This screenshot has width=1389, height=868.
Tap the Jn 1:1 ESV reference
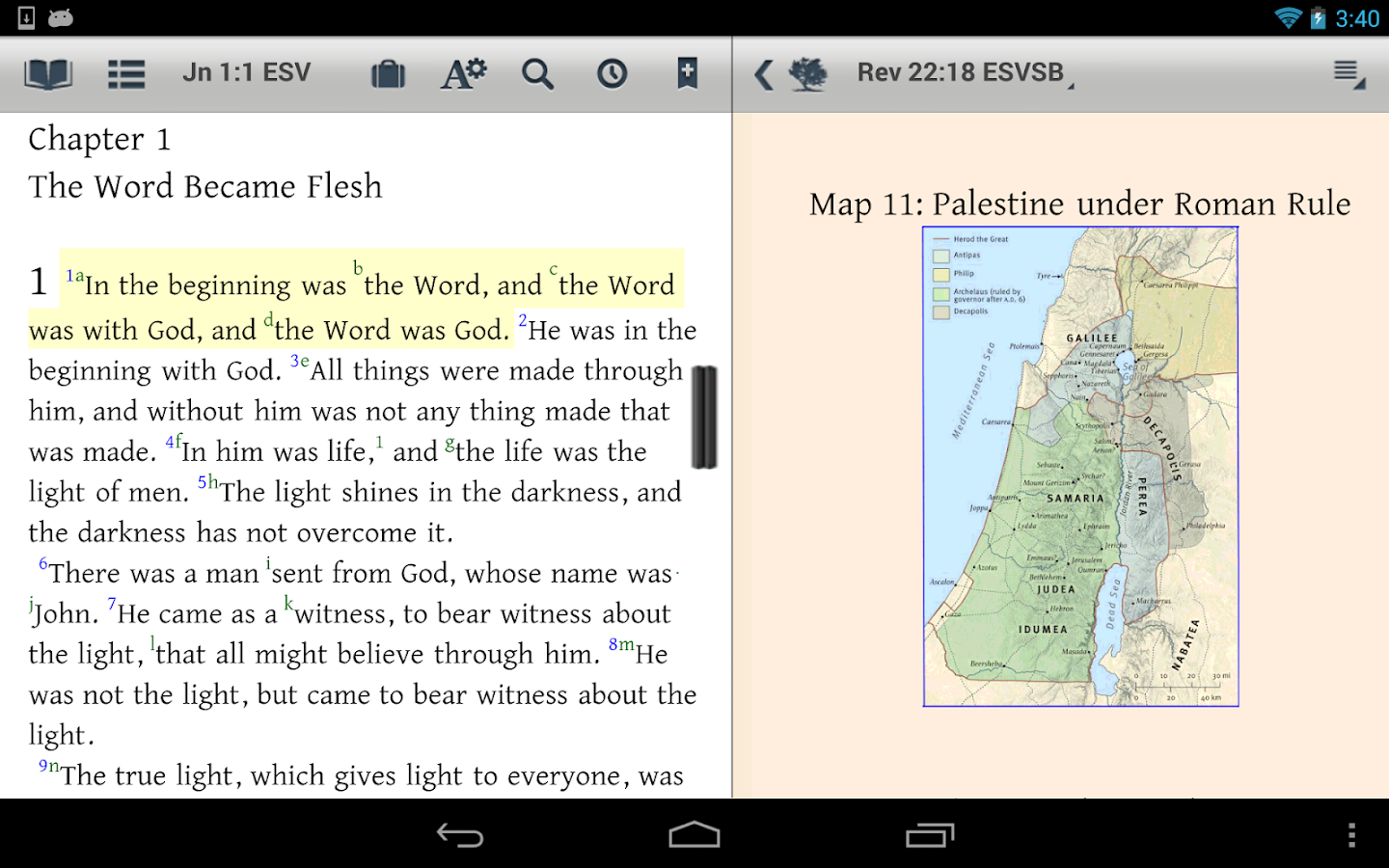click(x=247, y=73)
